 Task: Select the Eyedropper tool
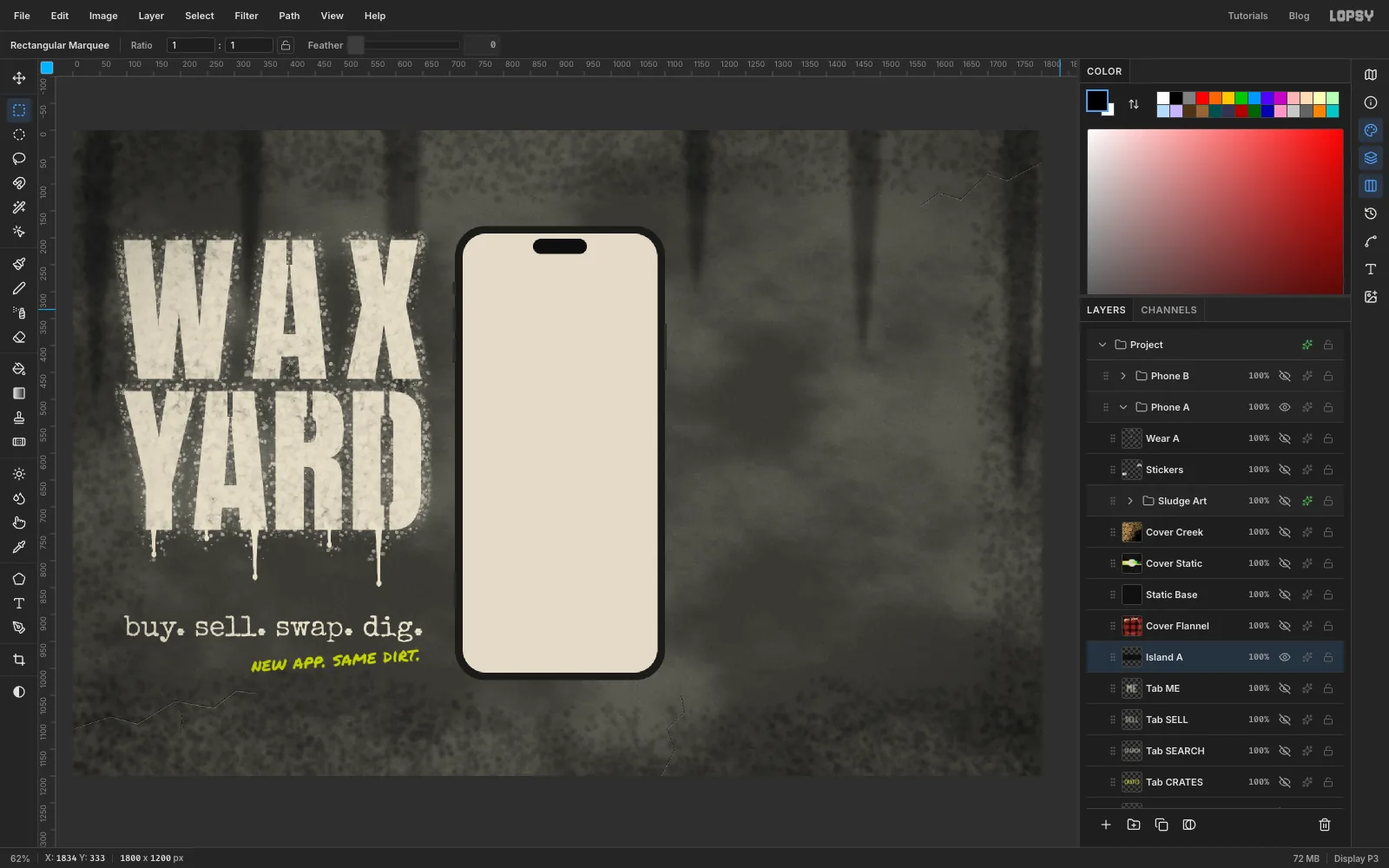(x=19, y=547)
